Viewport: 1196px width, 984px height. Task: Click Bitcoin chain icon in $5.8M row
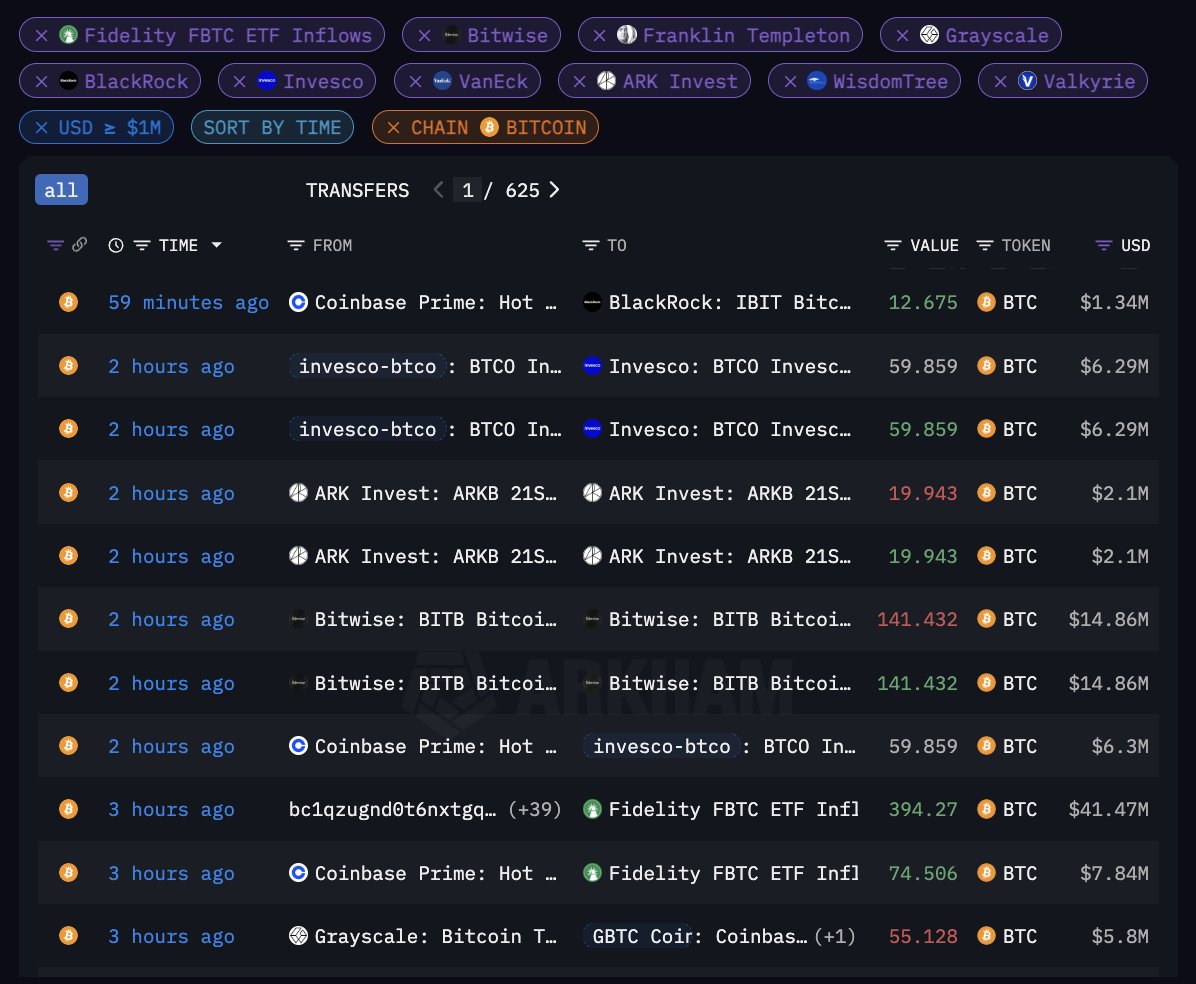(69, 935)
